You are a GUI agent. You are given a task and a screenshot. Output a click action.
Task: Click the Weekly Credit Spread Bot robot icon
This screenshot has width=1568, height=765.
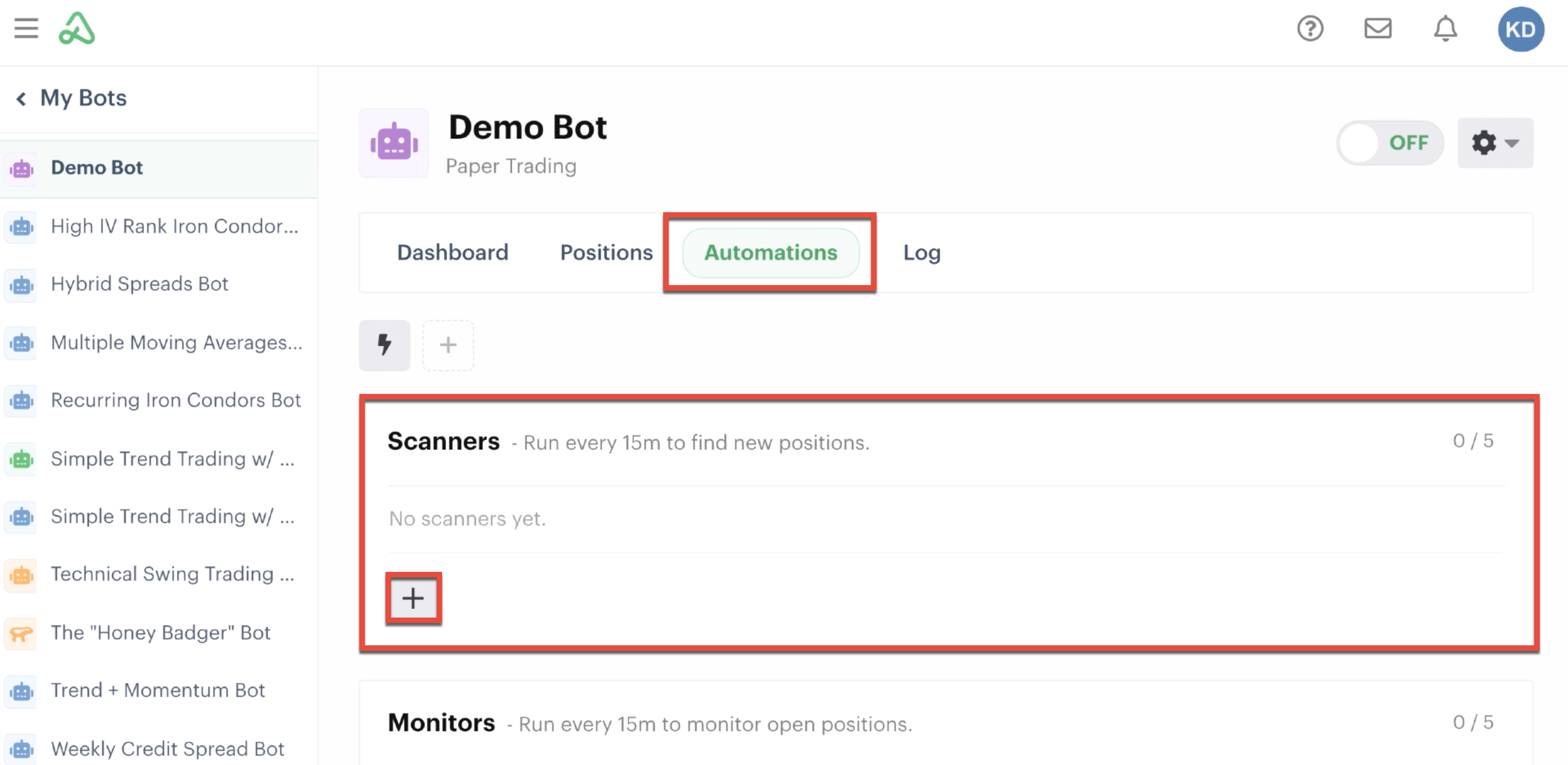coord(21,749)
